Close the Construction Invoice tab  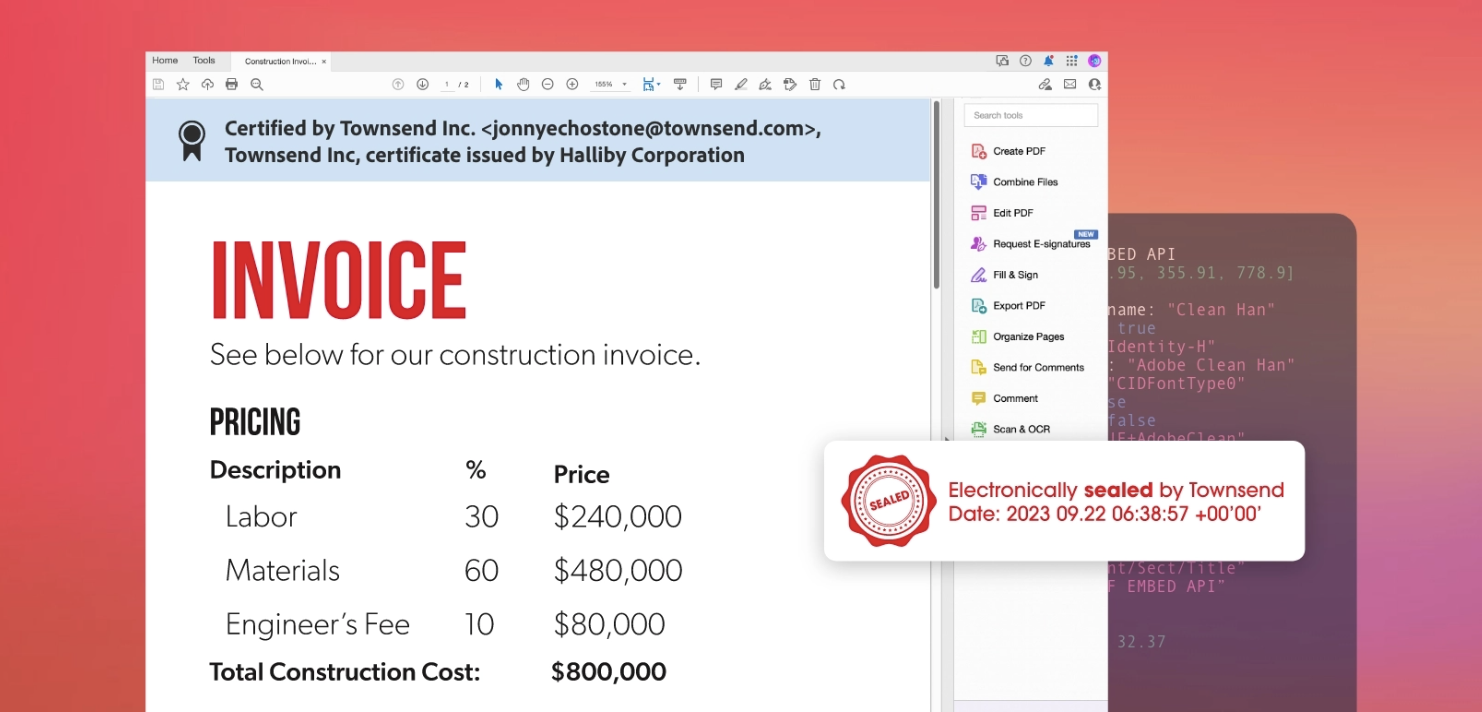click(324, 62)
